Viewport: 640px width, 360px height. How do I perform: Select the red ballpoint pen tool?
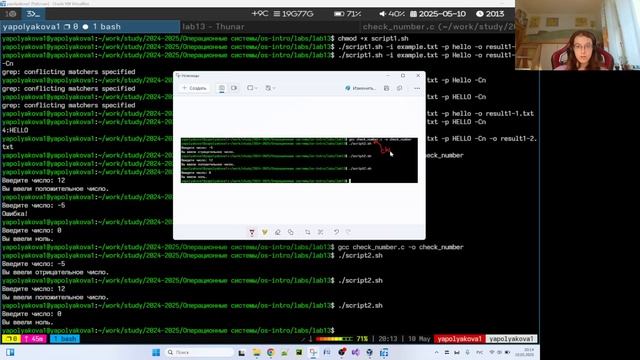coord(252,232)
